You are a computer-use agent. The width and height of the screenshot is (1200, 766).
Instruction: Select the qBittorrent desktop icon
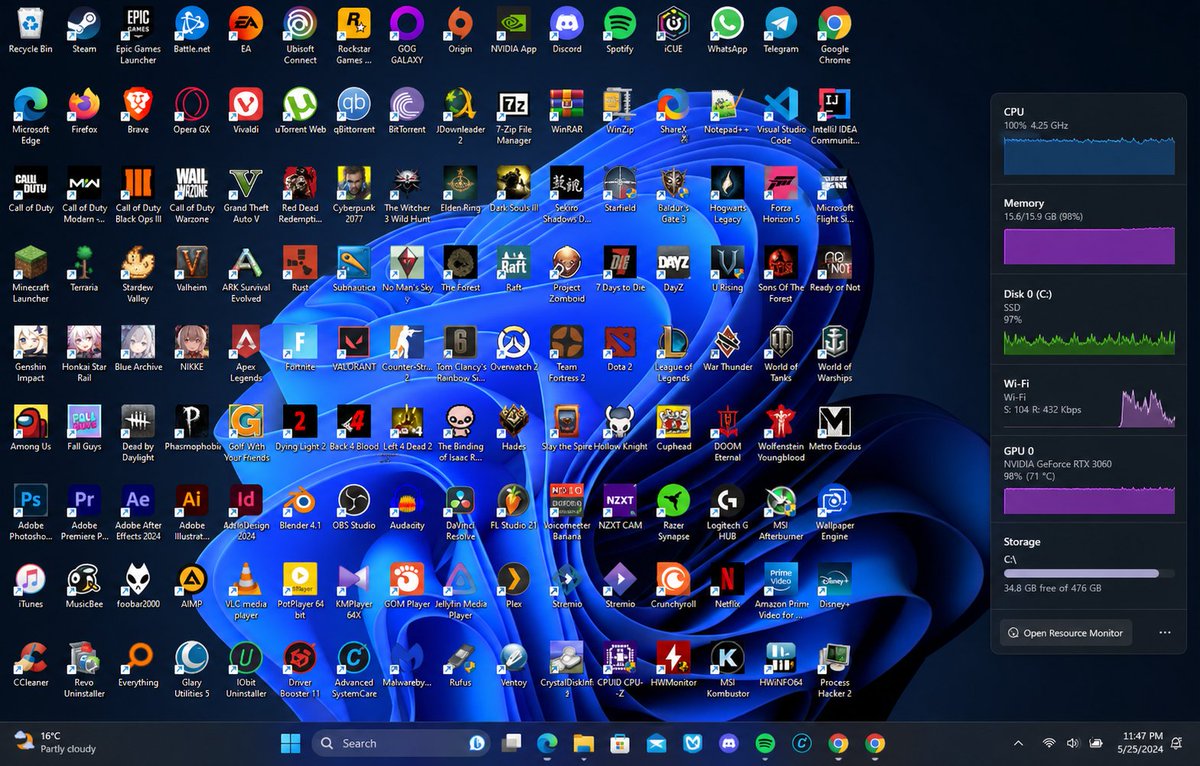click(353, 111)
